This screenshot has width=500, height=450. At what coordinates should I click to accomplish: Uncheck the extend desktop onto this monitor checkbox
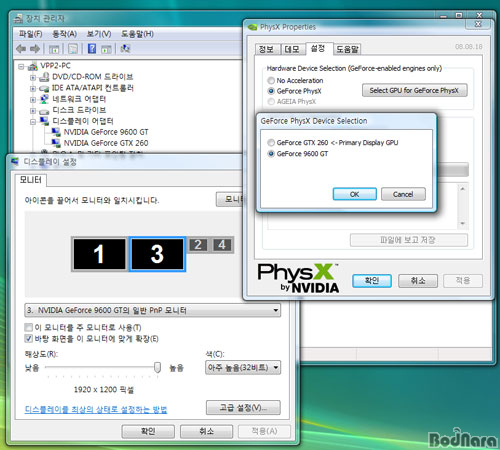click(29, 339)
